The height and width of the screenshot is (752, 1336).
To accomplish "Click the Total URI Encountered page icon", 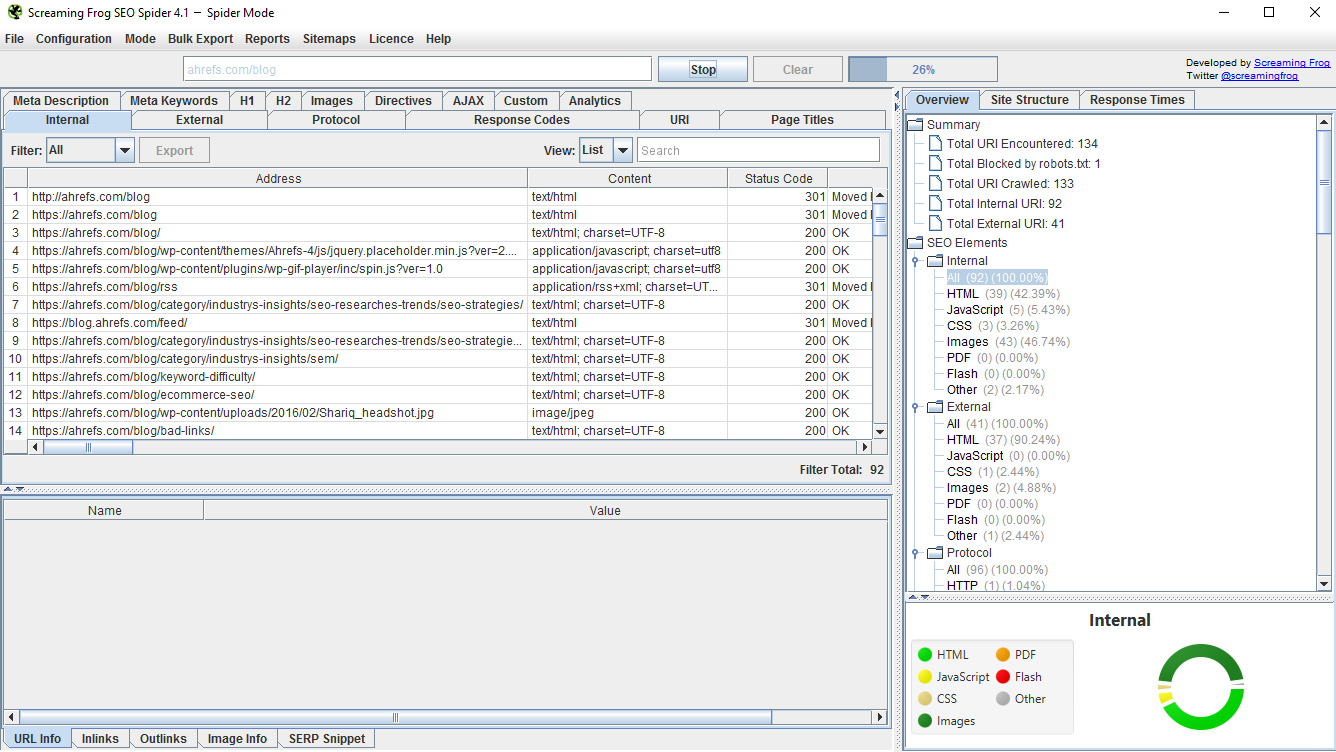I will coord(935,144).
